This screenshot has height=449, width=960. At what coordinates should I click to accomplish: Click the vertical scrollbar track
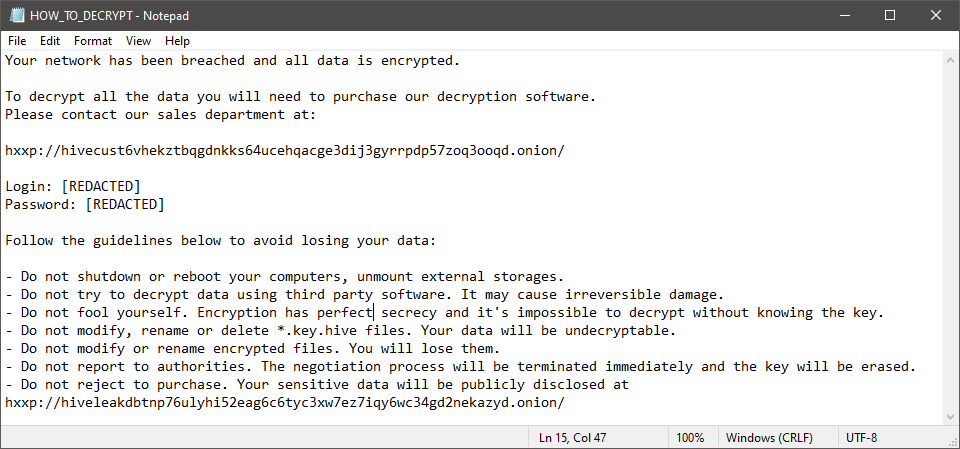click(950, 240)
